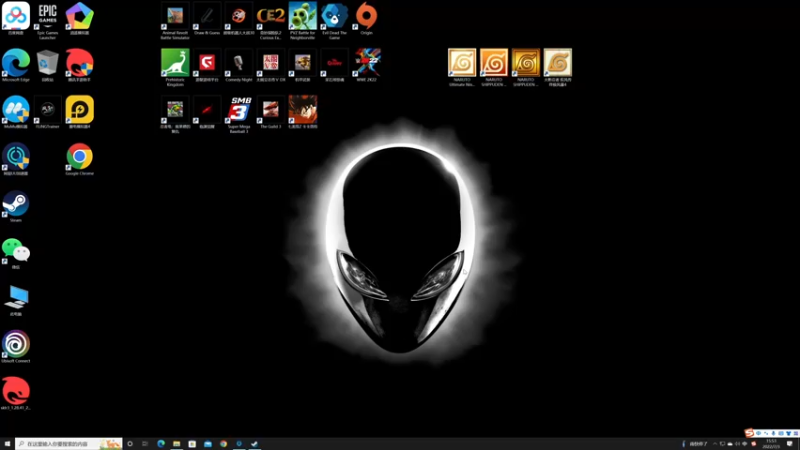Launch PVZ Battle for Neighborville
This screenshot has height=450, width=800.
pos(303,20)
